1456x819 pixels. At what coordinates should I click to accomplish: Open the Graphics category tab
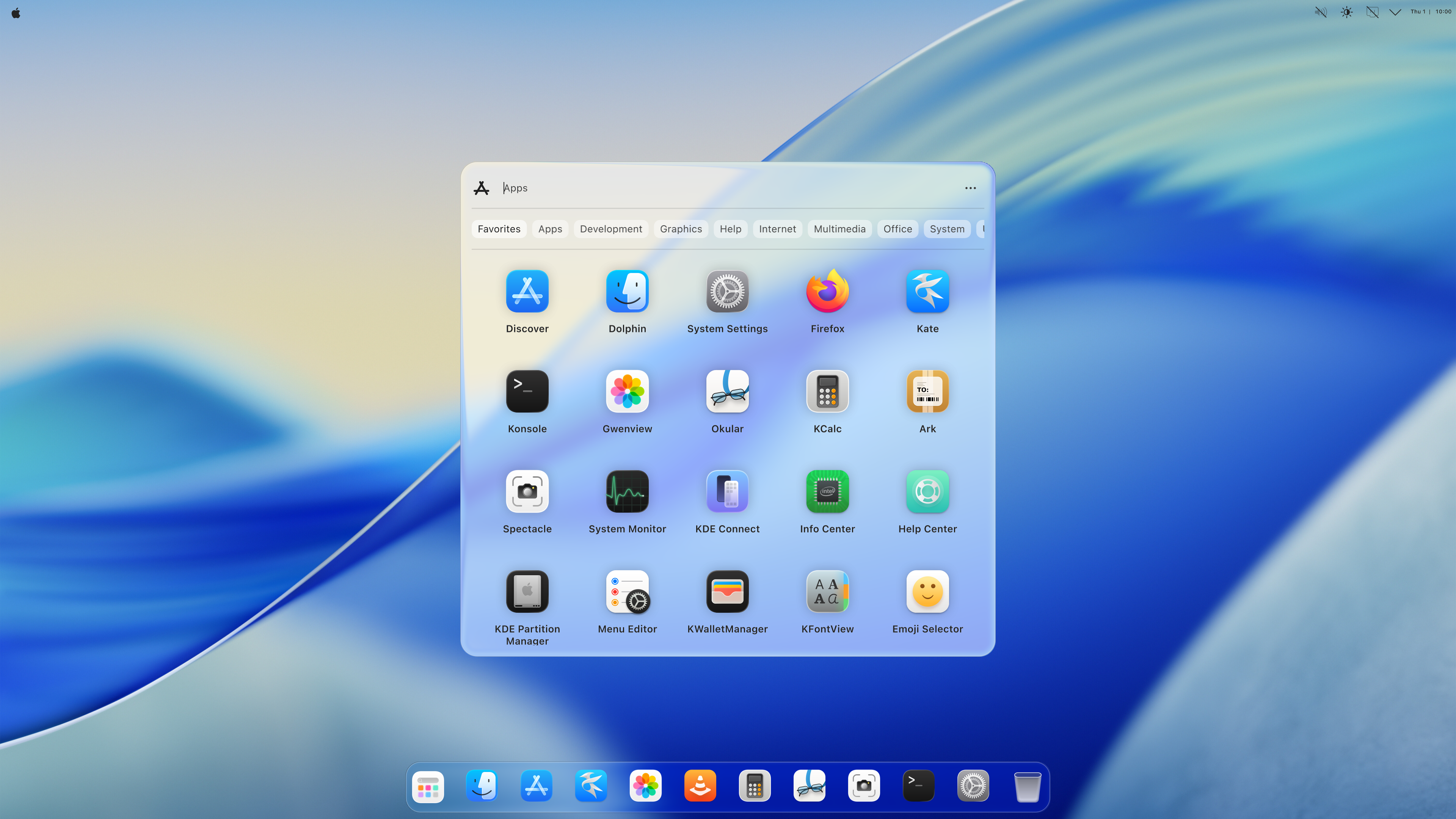(681, 229)
